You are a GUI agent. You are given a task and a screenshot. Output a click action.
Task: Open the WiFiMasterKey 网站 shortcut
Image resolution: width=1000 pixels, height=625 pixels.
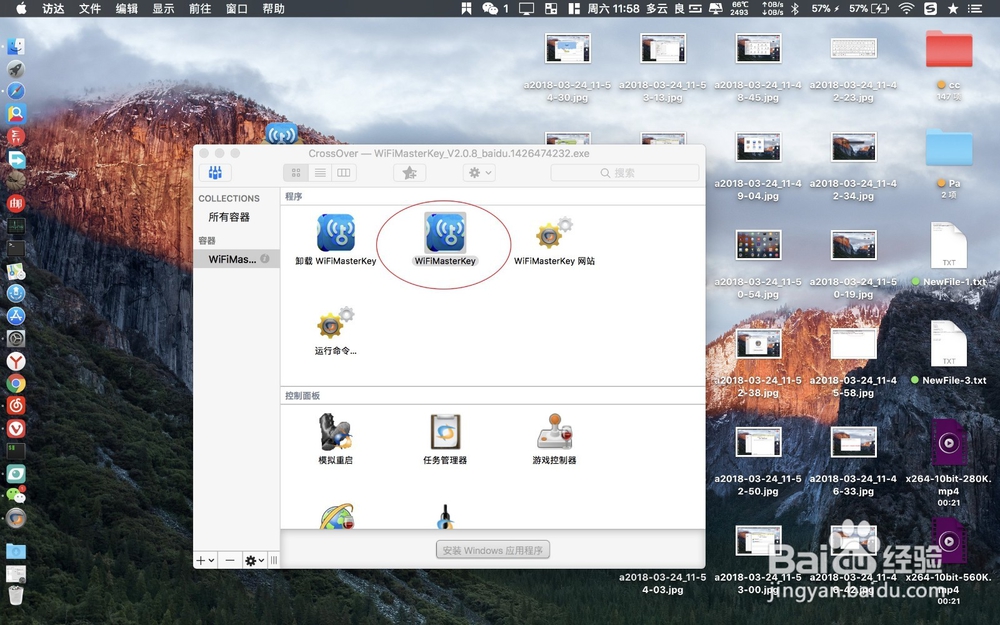click(x=554, y=233)
